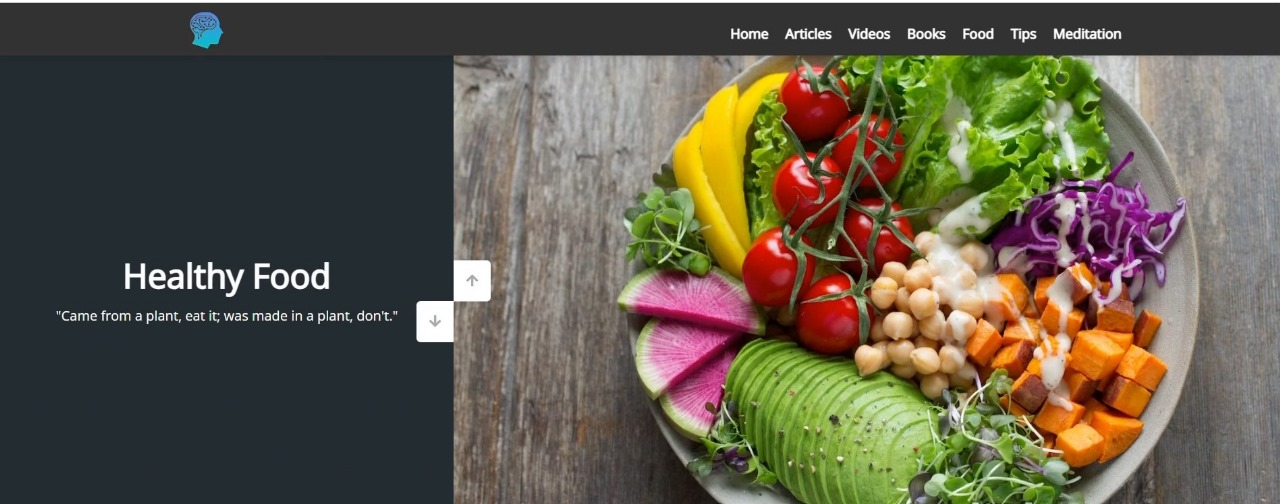Click the Healthy Food heading
This screenshot has width=1280, height=504.
point(226,276)
